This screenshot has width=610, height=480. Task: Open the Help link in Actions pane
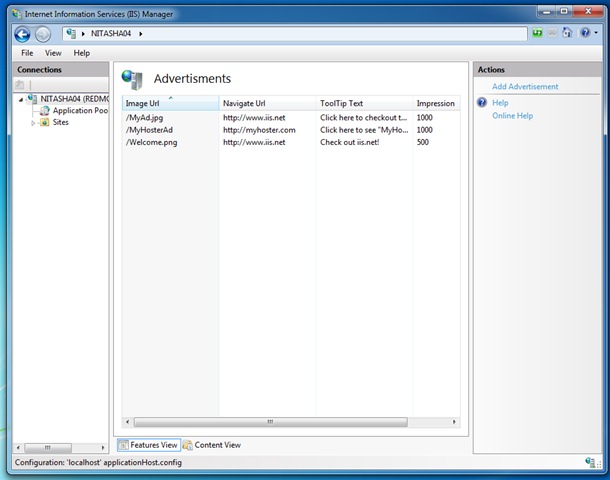point(500,103)
